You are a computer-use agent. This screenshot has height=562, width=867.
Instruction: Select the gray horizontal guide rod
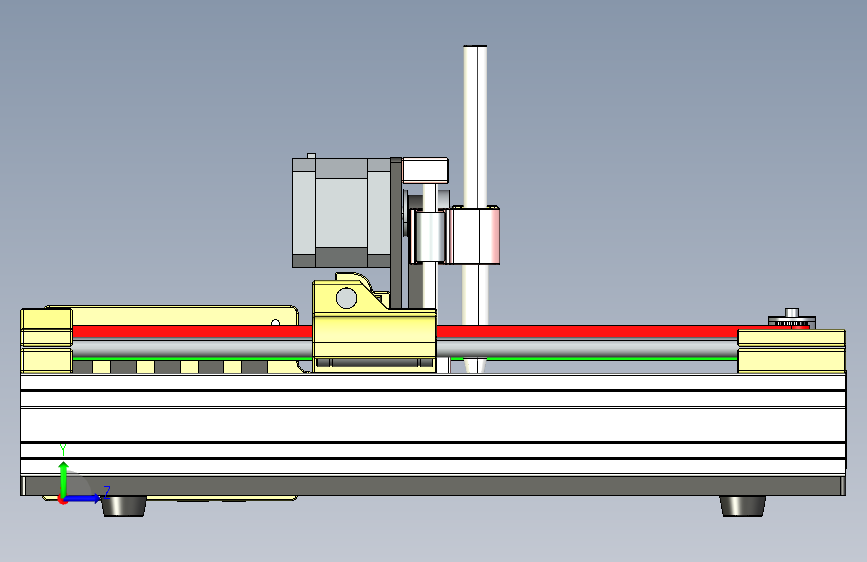(586, 348)
